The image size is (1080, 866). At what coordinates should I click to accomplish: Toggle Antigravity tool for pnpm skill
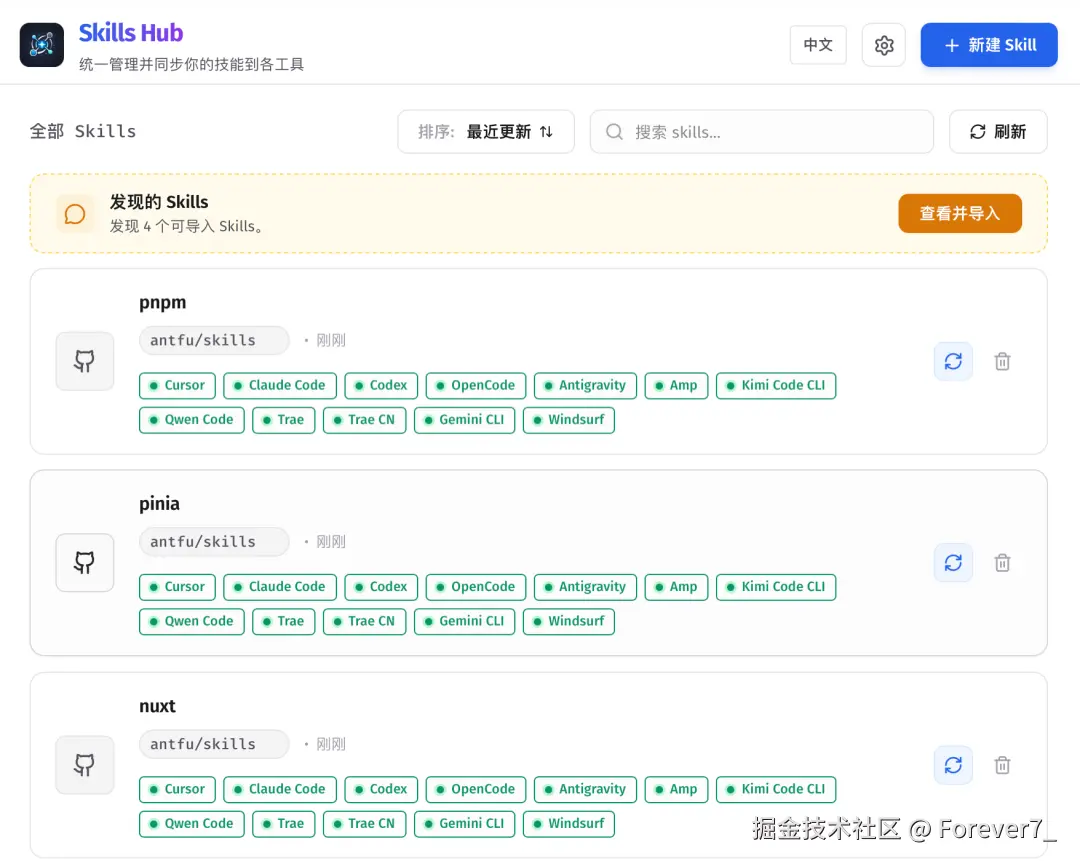(585, 386)
